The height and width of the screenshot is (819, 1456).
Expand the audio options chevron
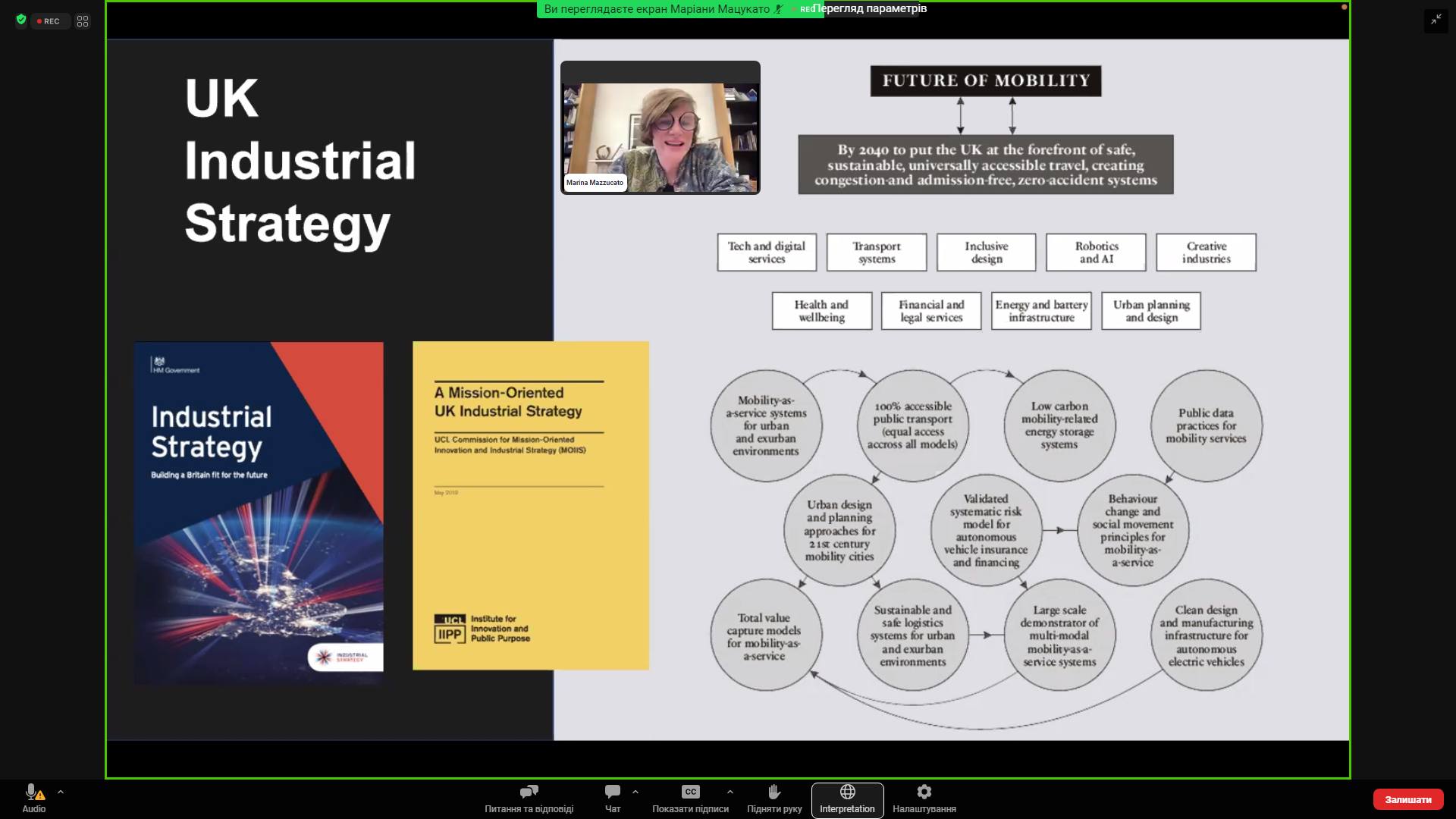click(x=61, y=792)
